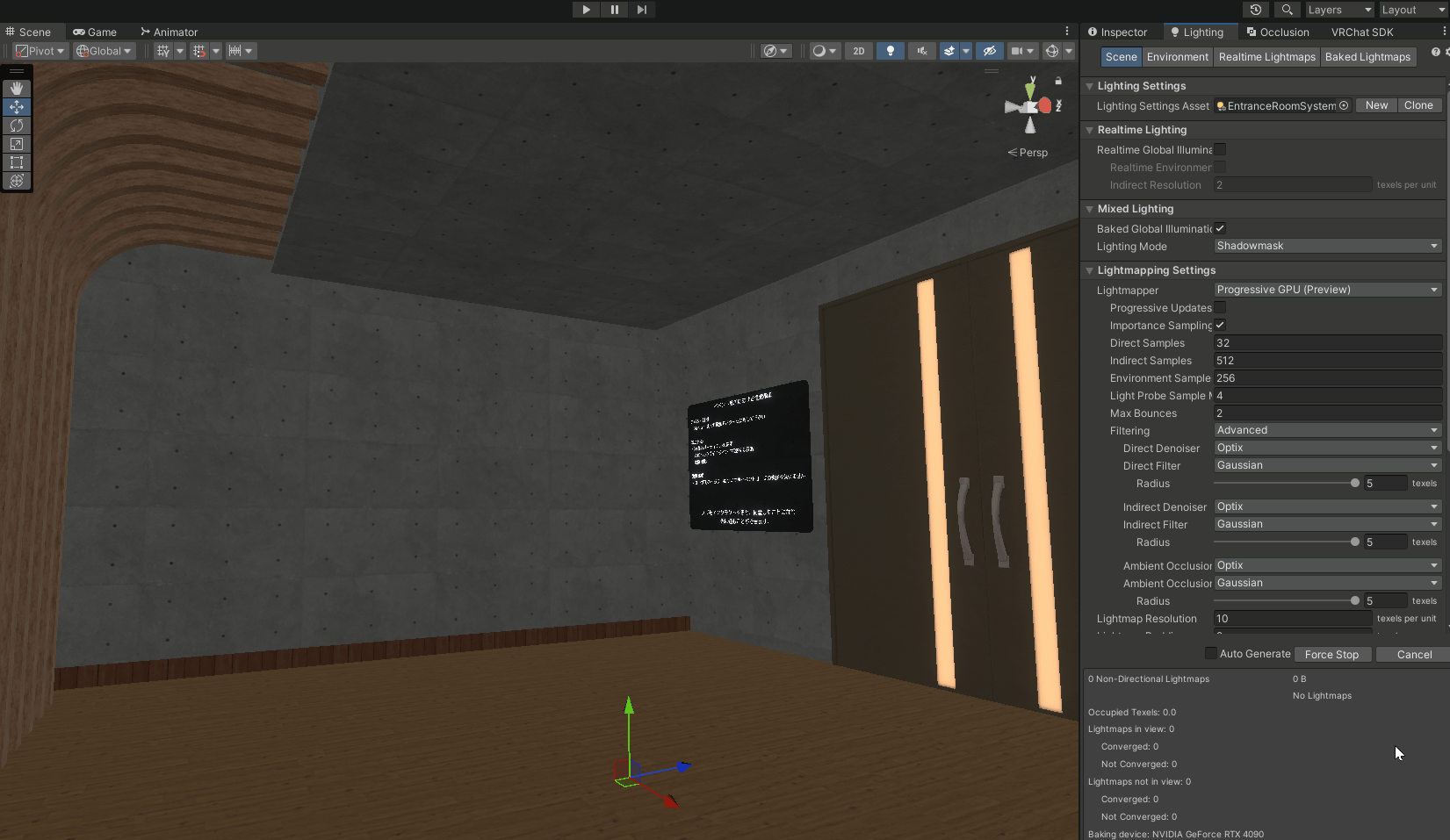Image resolution: width=1450 pixels, height=840 pixels.
Task: Switch to the Inspector tab
Action: click(1117, 32)
